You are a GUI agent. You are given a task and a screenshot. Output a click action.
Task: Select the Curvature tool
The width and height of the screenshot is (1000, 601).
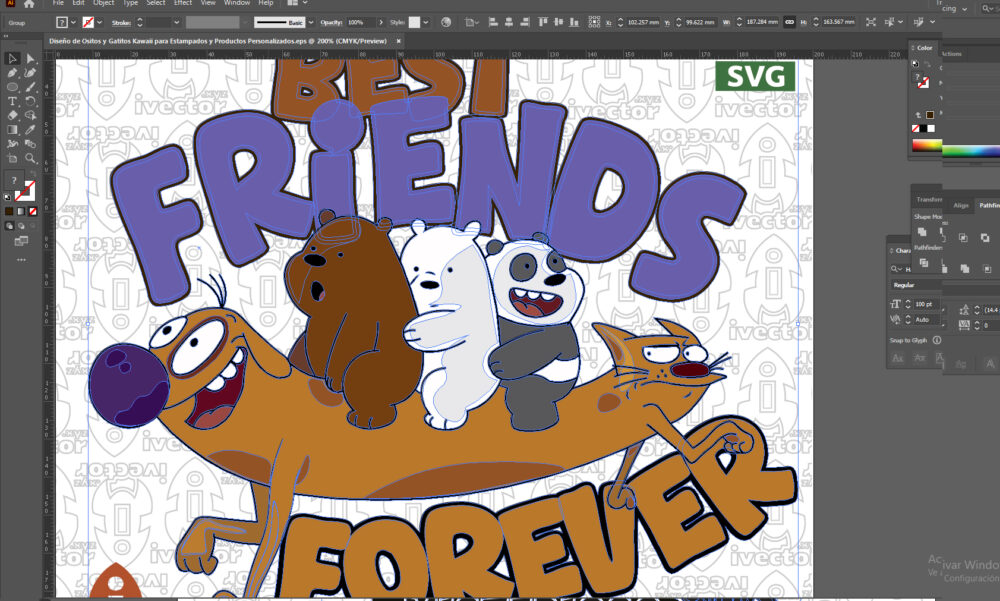click(x=30, y=73)
